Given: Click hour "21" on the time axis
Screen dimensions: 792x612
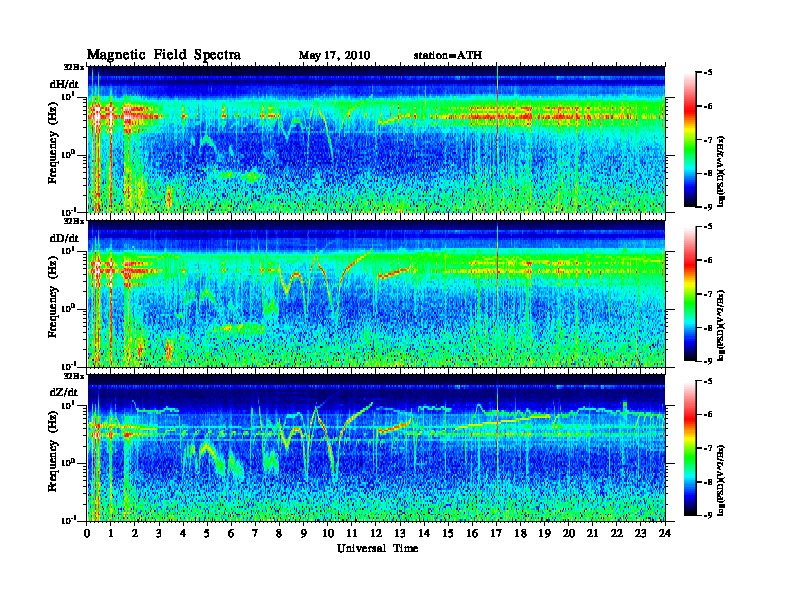Looking at the screenshot, I should (x=592, y=534).
